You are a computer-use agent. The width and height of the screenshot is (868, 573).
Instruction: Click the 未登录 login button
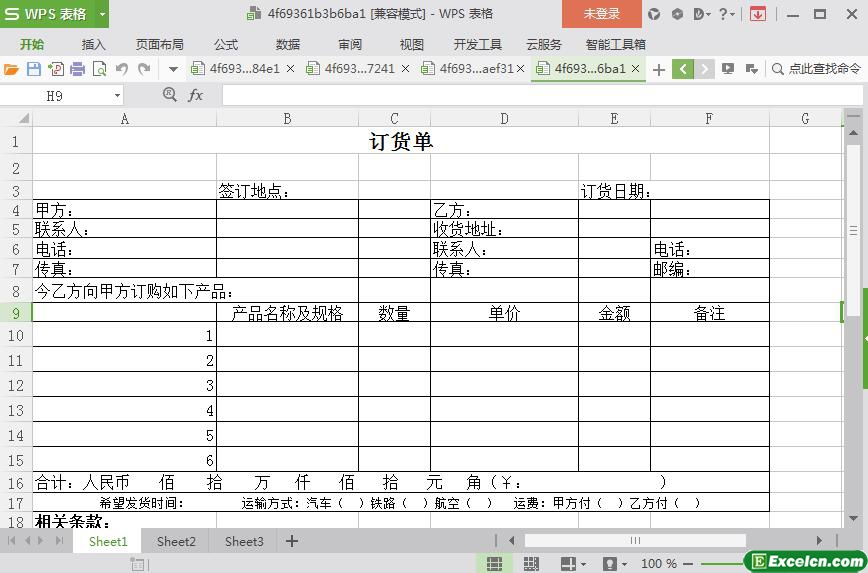point(602,14)
